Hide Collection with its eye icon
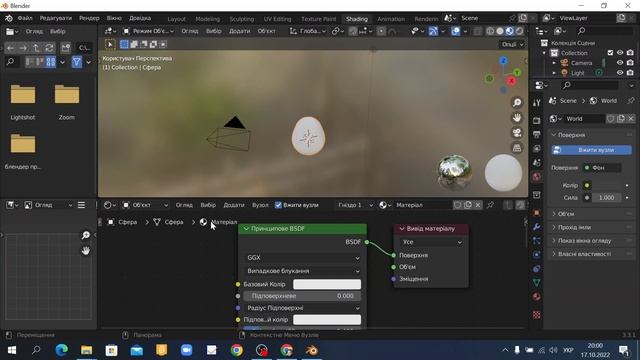Screen dimensions: 640x360 [620, 53]
